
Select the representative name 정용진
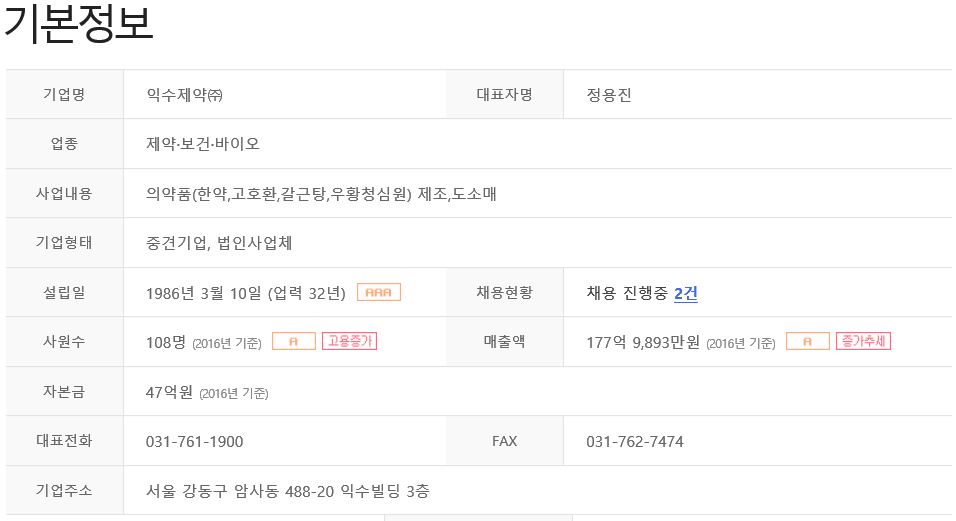pos(608,95)
